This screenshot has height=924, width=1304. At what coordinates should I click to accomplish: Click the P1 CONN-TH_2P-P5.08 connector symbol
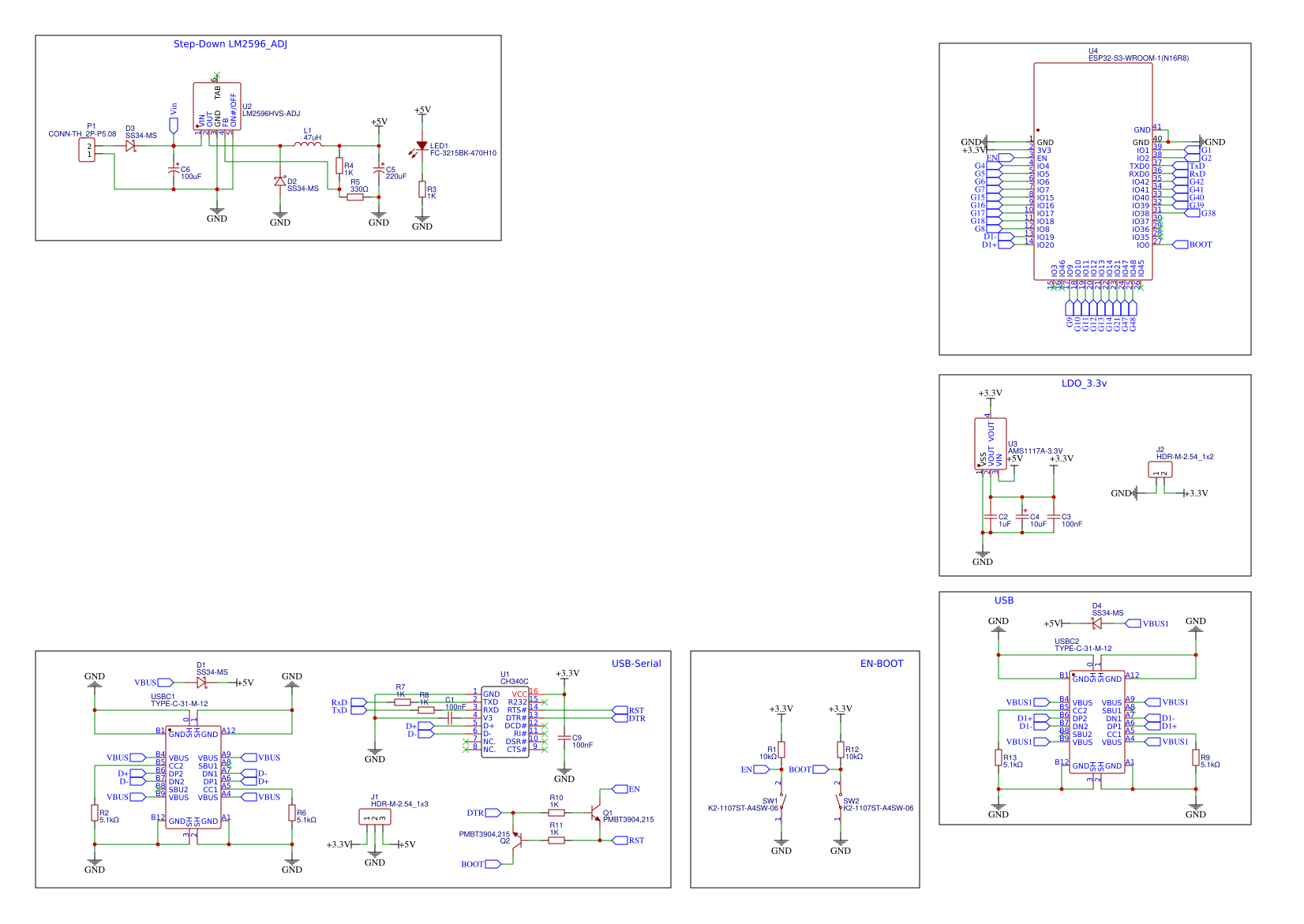[x=87, y=150]
